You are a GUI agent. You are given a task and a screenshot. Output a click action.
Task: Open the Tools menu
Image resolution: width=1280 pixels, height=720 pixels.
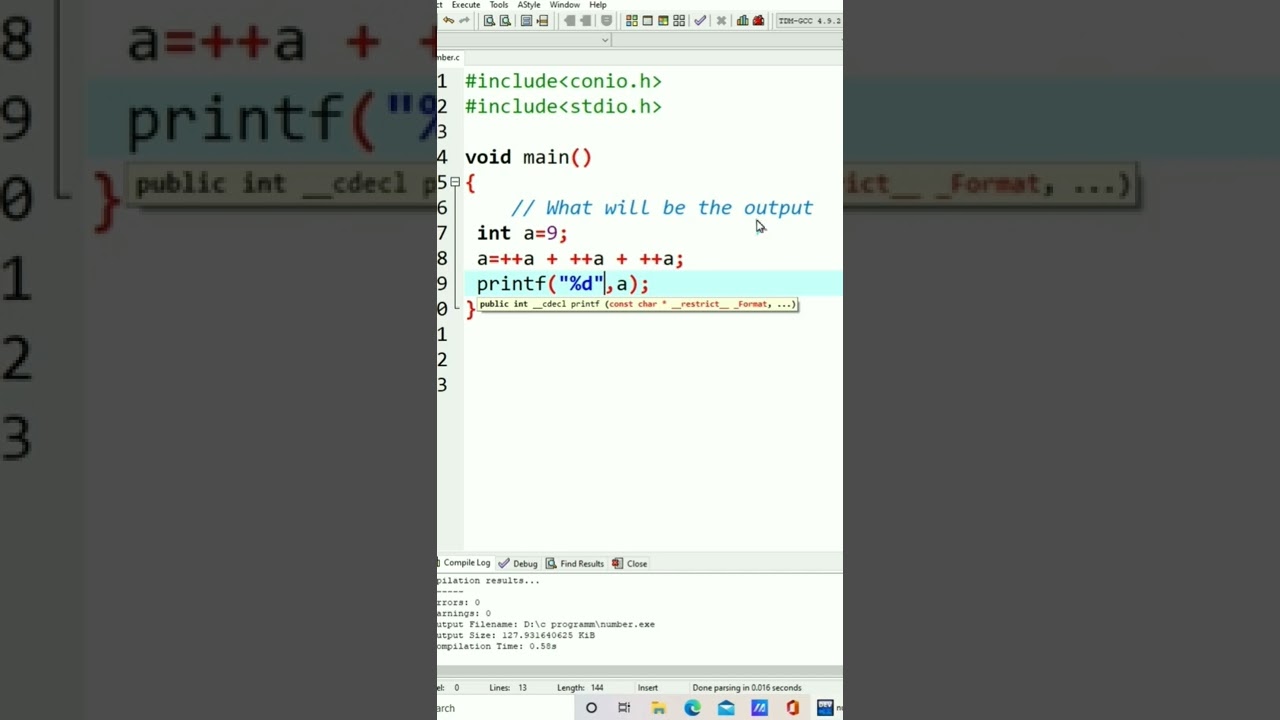tap(499, 5)
